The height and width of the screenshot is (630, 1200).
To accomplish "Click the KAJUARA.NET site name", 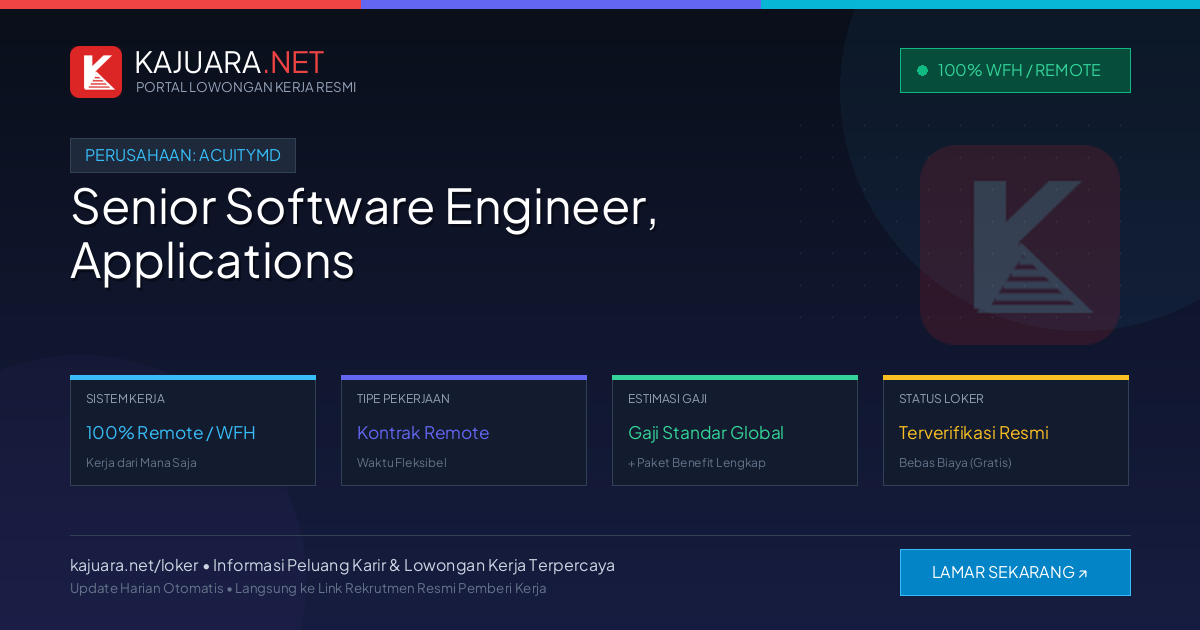I will 229,62.
